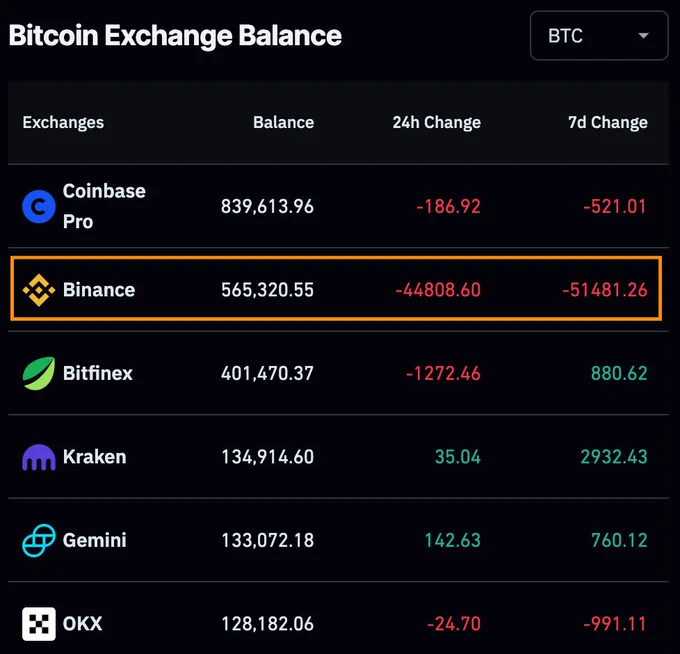Sort by the Balance column header
This screenshot has width=680, height=654.
tap(284, 122)
